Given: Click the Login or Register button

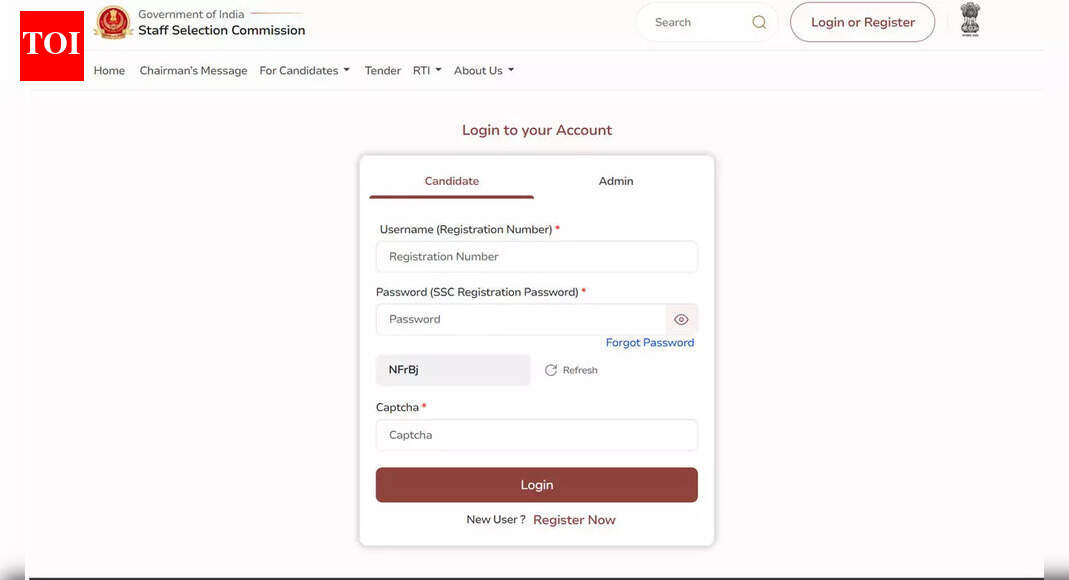Looking at the screenshot, I should [x=862, y=22].
